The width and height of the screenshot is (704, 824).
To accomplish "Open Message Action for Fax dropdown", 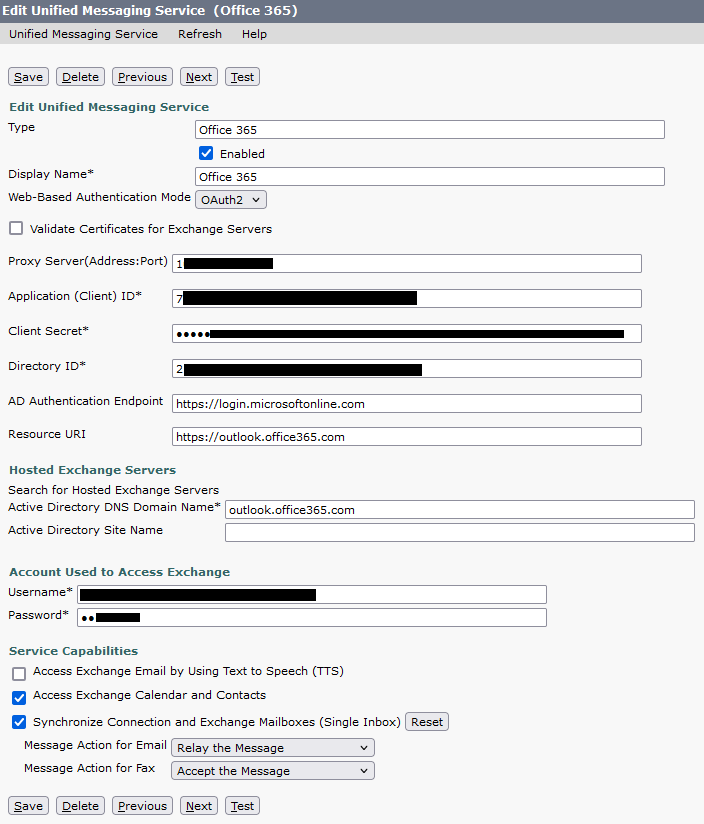I will 273,771.
